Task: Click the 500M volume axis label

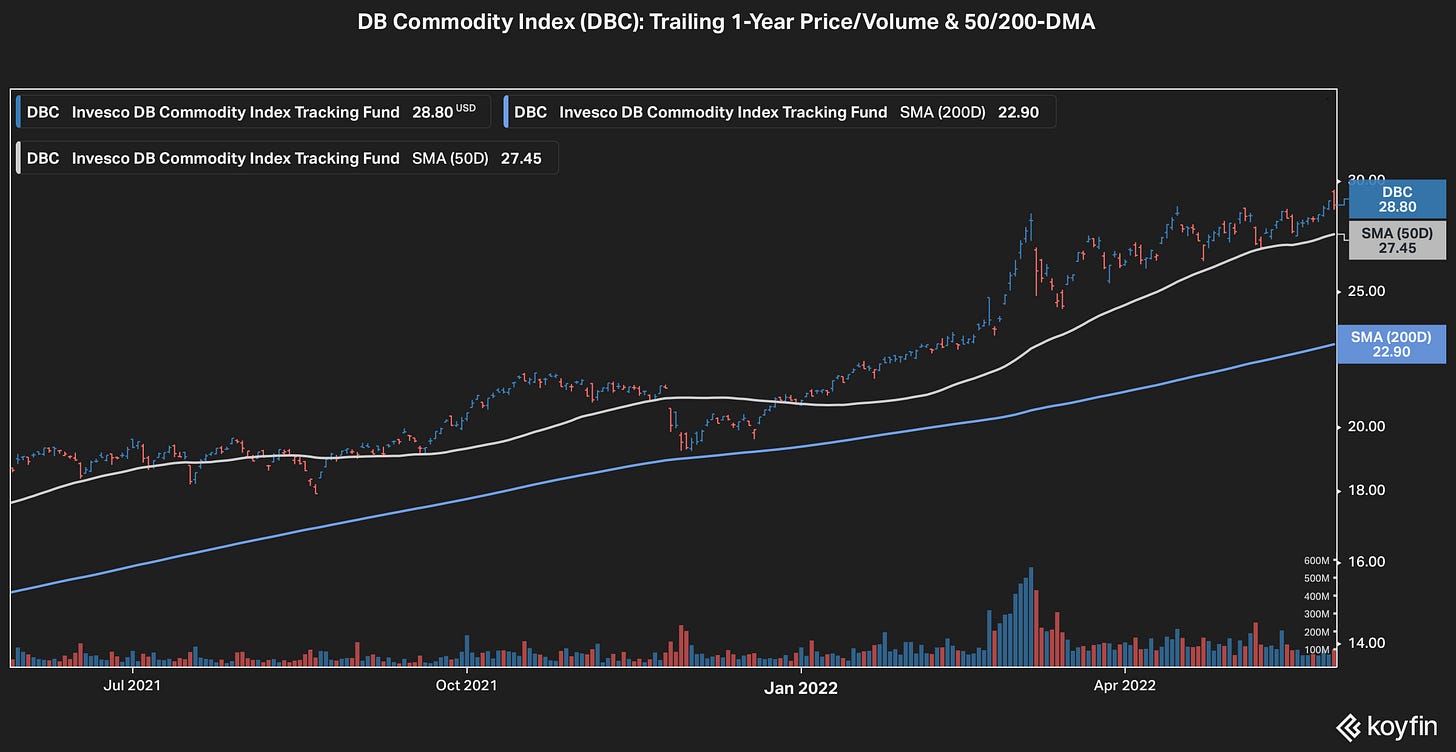Action: click(1316, 578)
